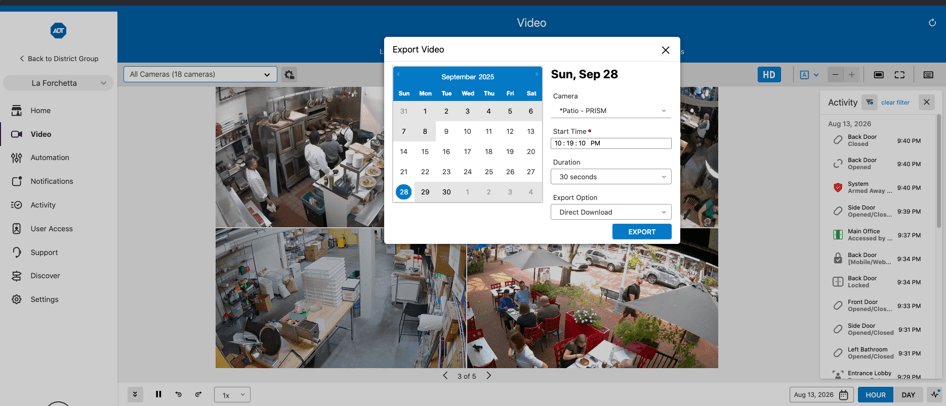Screen dimensions: 946x406
Task: Open Front Door 9:33 PM event
Action: pyautogui.click(x=878, y=305)
